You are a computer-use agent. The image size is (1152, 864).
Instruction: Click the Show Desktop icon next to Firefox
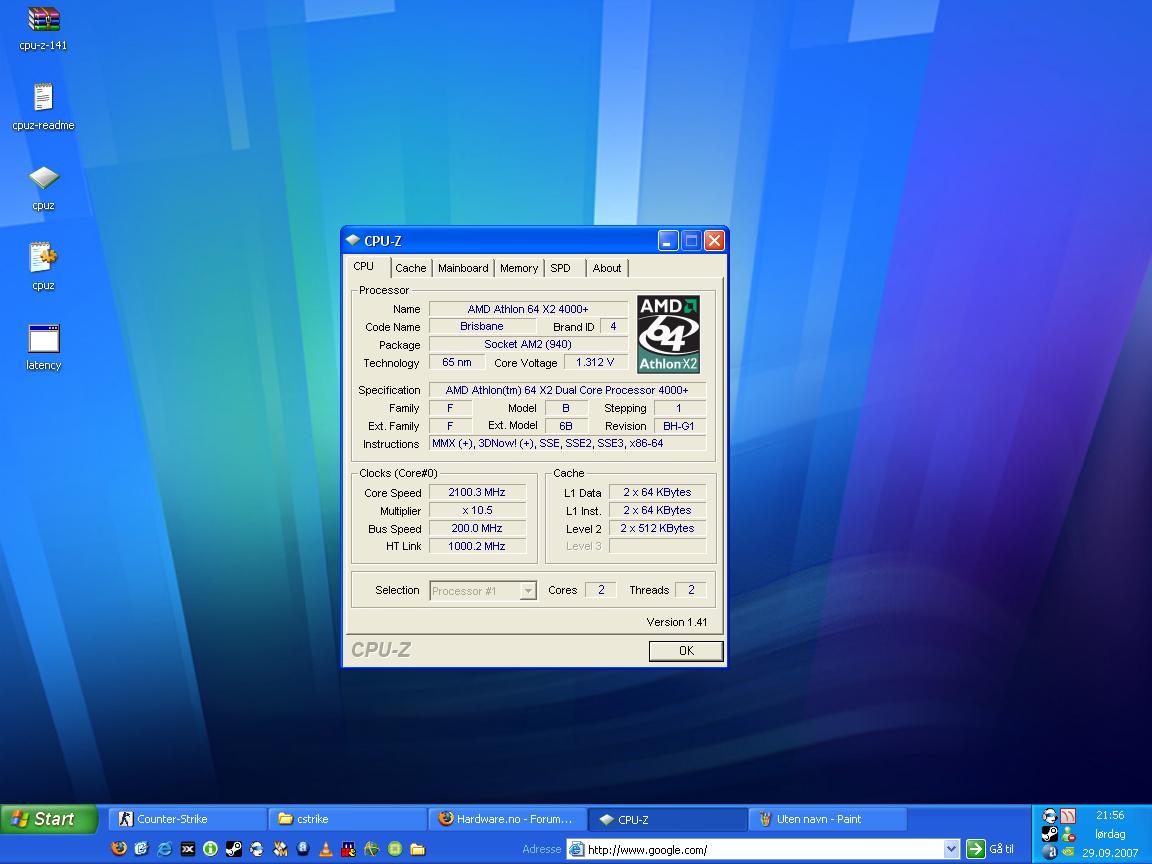[x=142, y=849]
